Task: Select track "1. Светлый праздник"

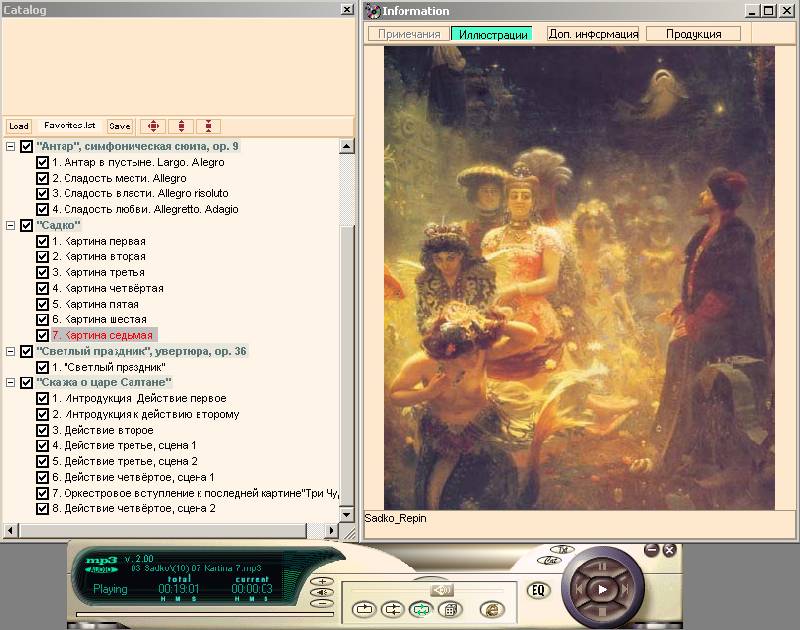Action: [109, 367]
